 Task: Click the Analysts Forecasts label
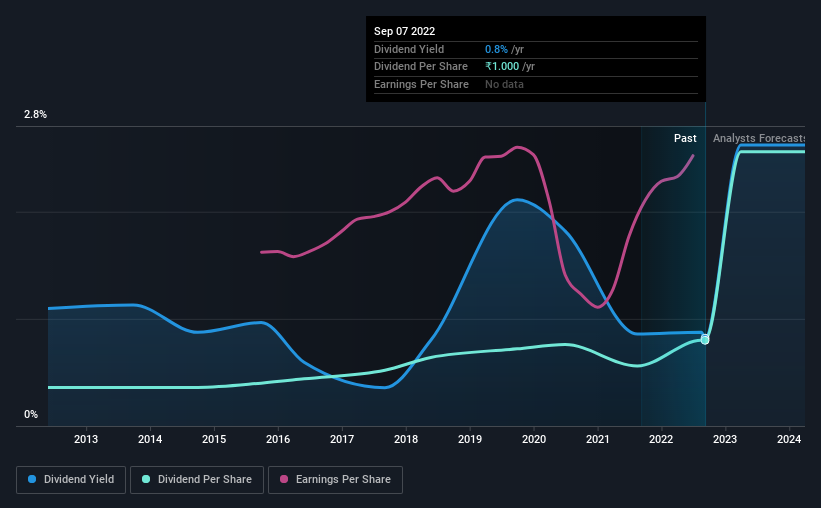coord(759,138)
